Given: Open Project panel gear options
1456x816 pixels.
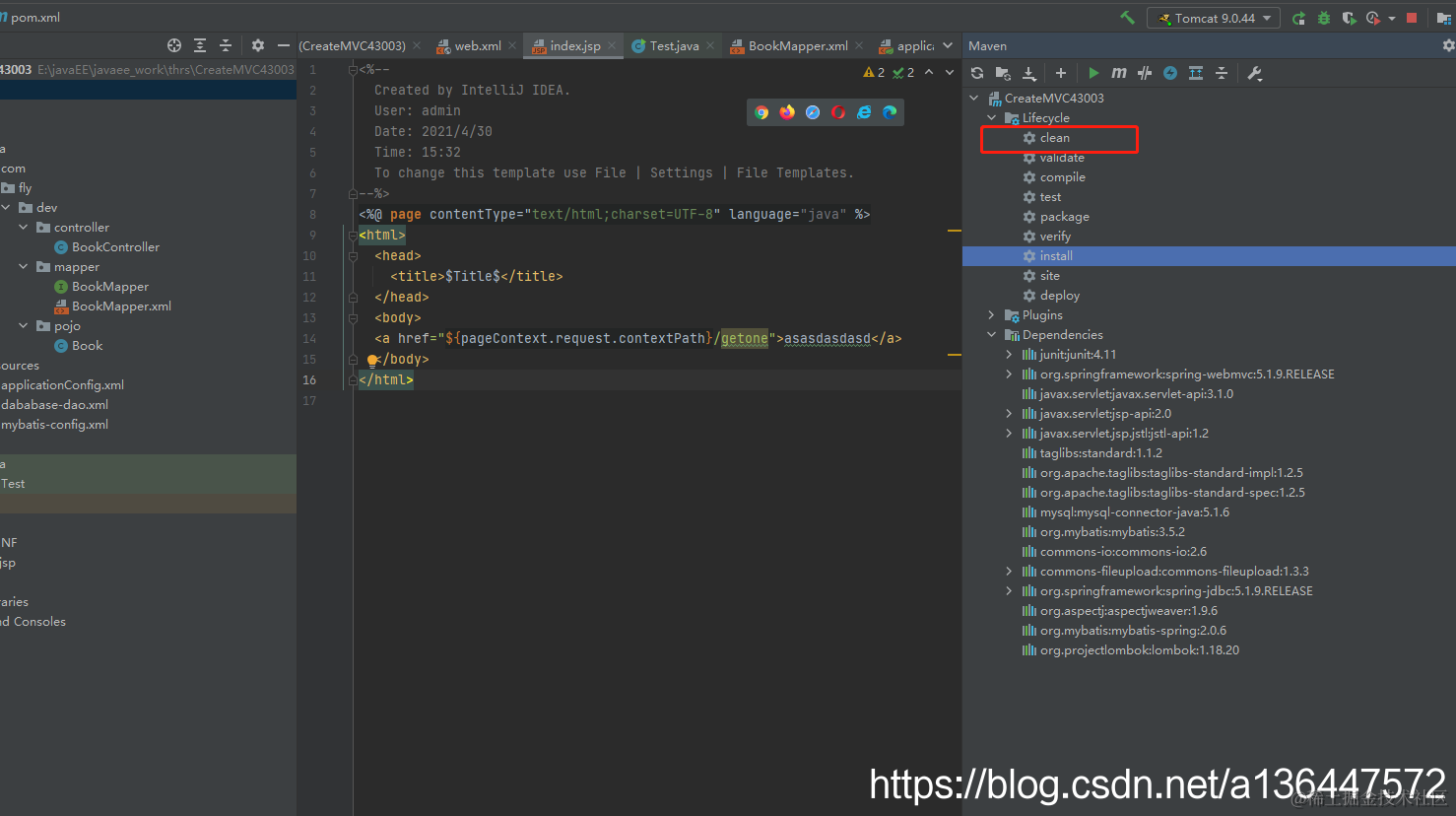Looking at the screenshot, I should 258,45.
